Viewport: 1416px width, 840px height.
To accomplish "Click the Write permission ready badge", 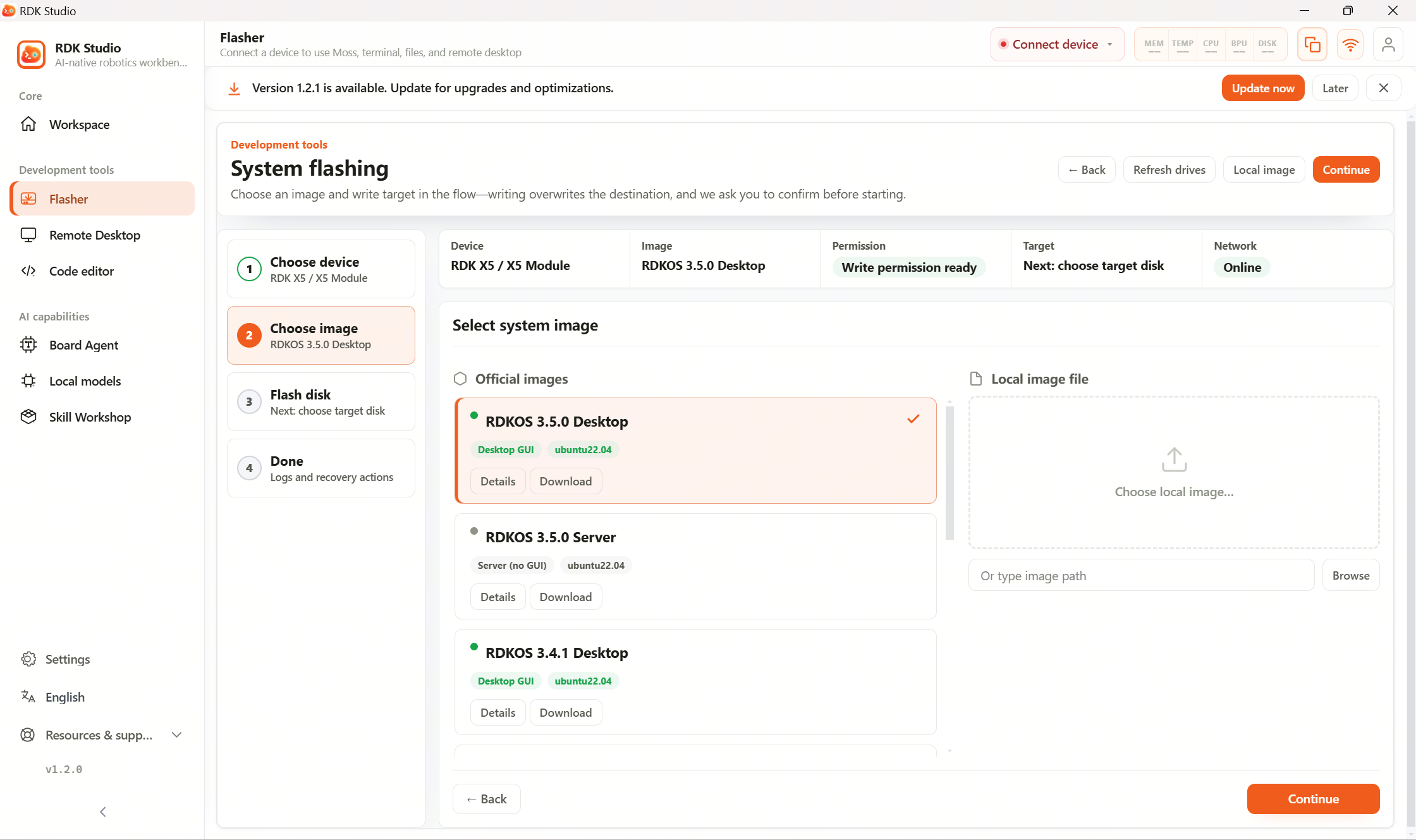I will click(x=909, y=267).
